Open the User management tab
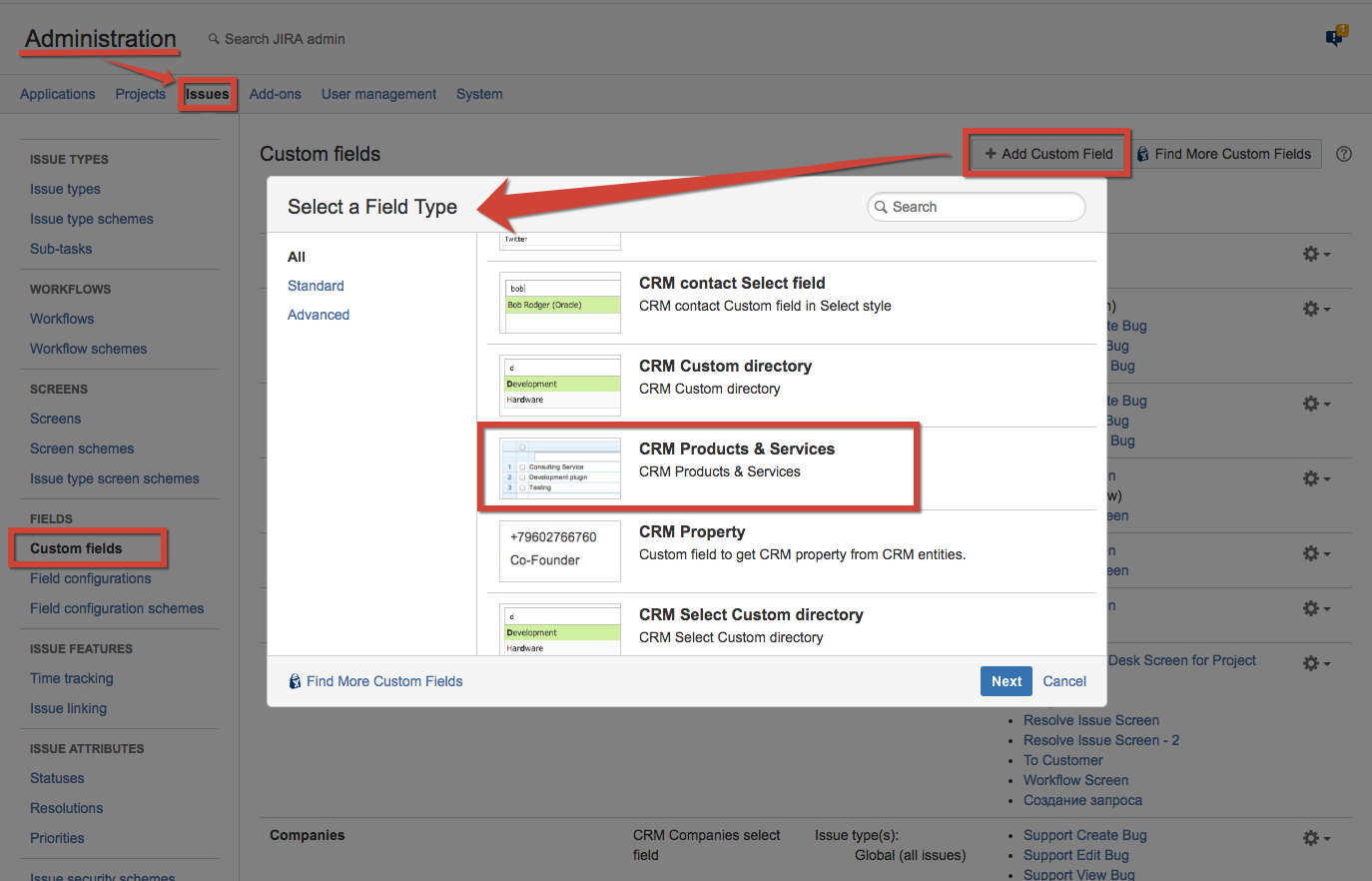The width and height of the screenshot is (1372, 881). [378, 94]
